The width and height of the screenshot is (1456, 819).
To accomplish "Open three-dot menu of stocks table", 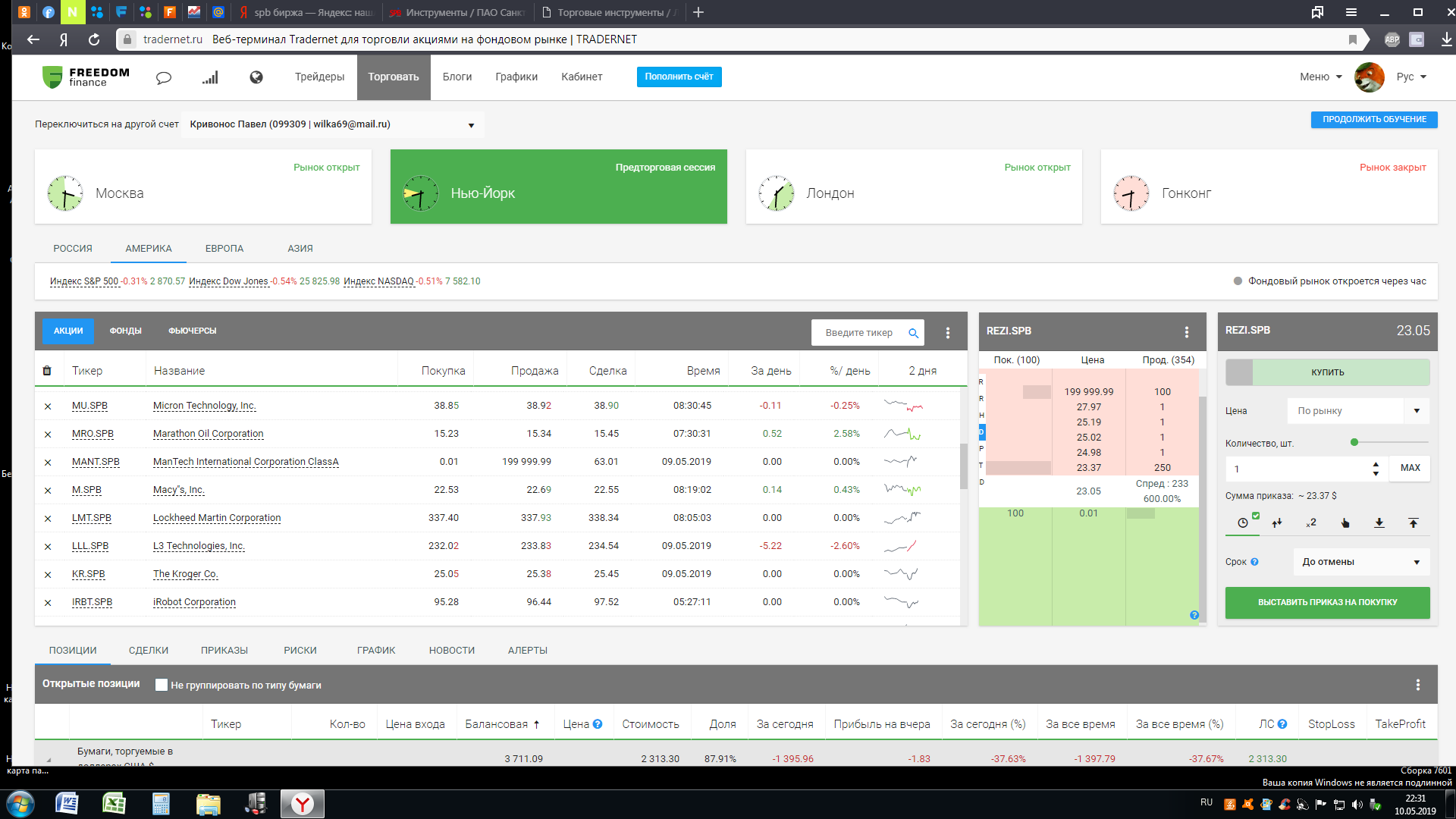I will click(x=947, y=333).
